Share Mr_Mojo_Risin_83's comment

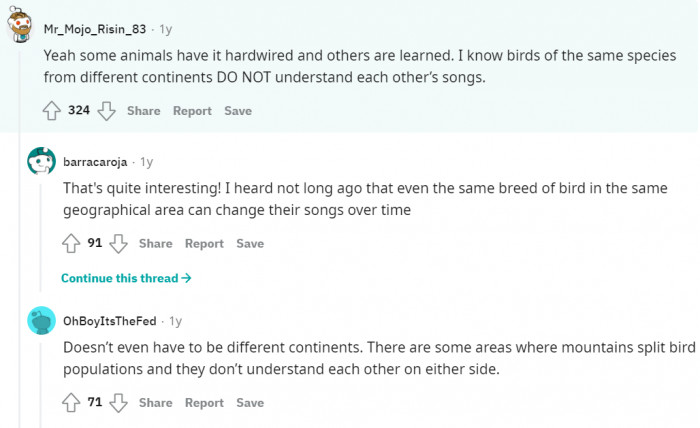[143, 111]
